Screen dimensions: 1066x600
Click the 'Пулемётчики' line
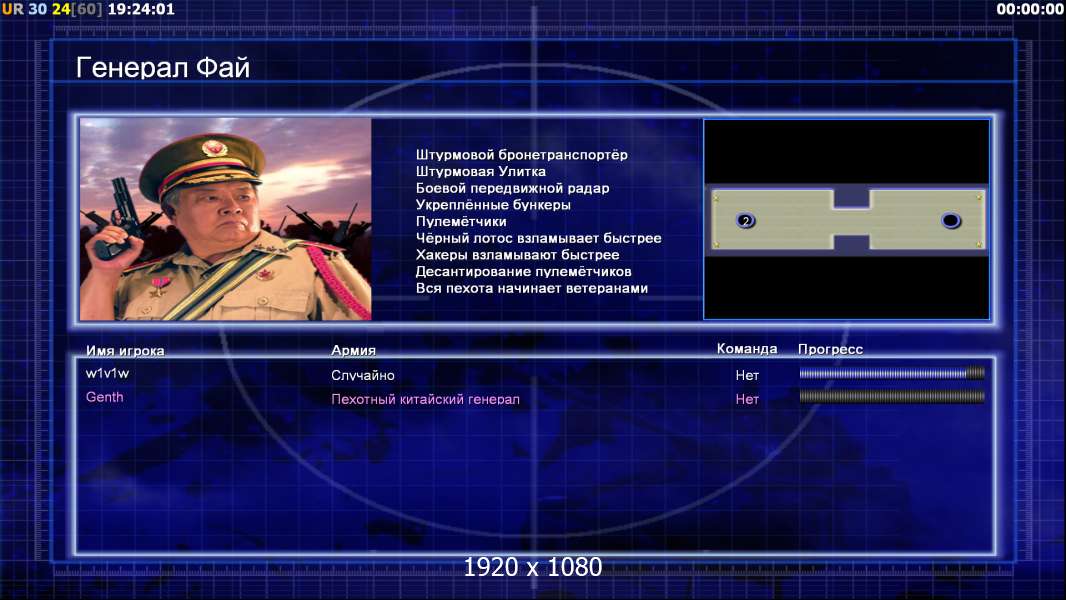[461, 222]
